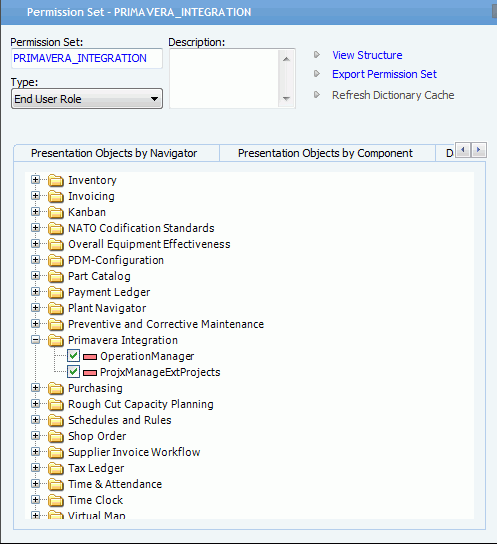Expand the Preventive and Corrective Maintenance node
497x544 pixels.
point(35,324)
